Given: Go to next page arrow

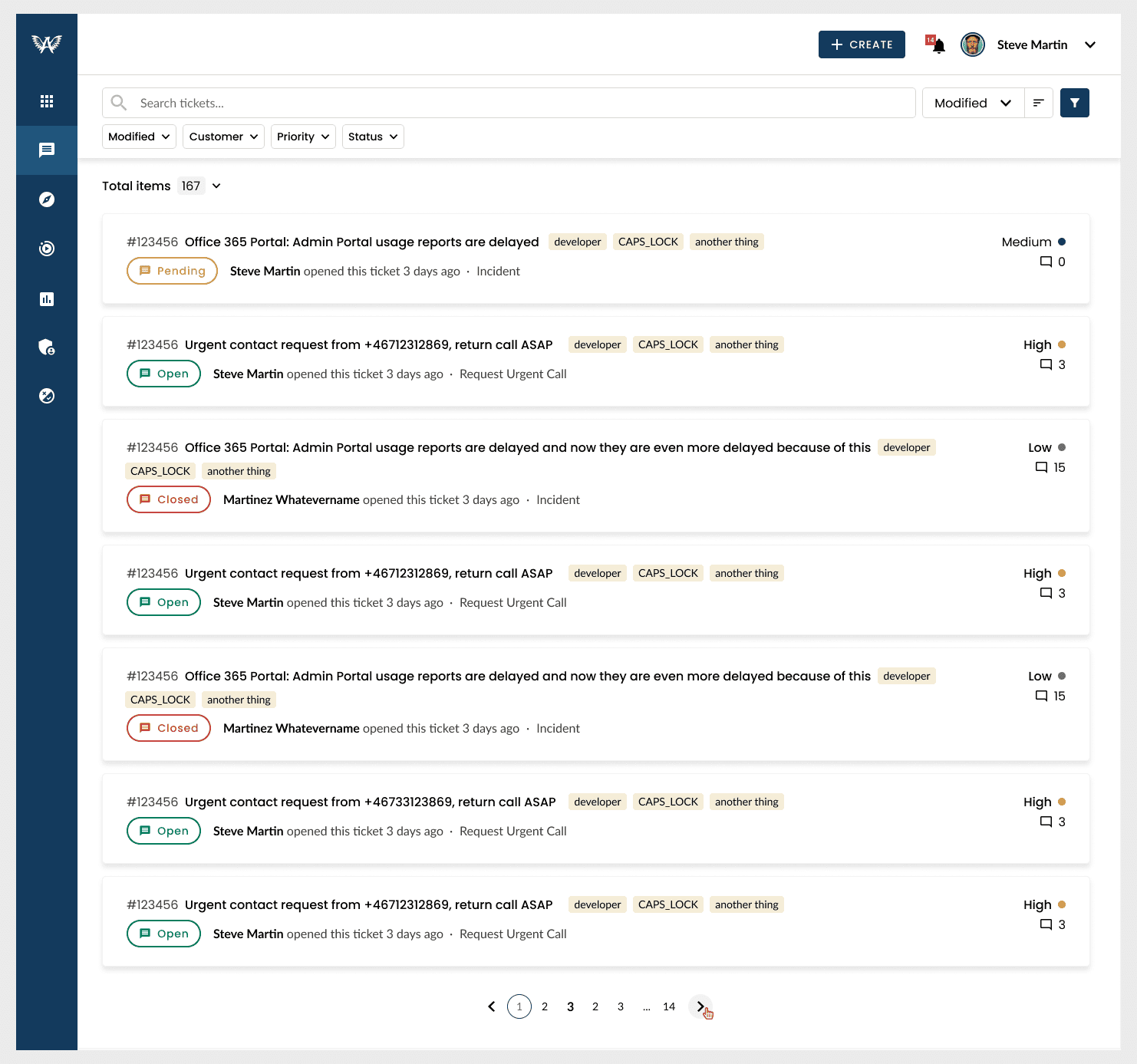Looking at the screenshot, I should 700,1006.
